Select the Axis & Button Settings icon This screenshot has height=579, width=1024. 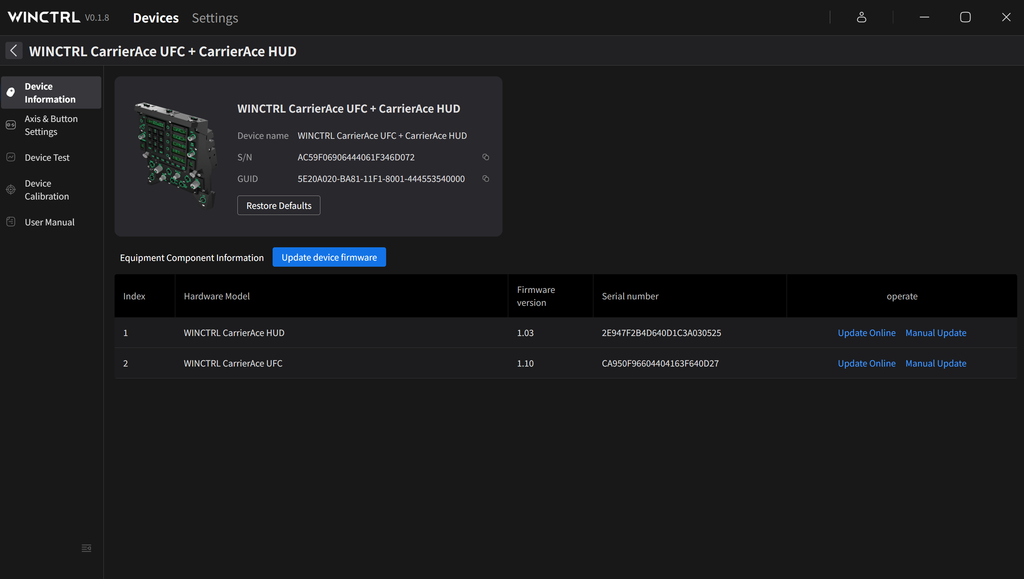(10, 125)
